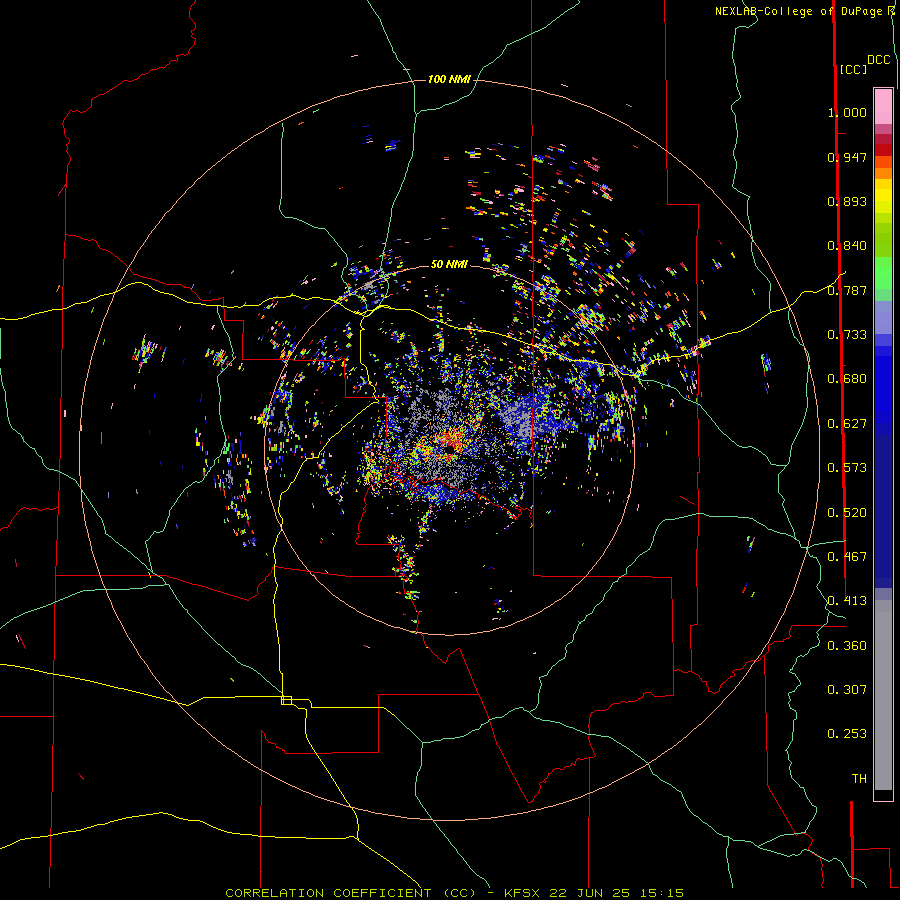Click the pink top segment of the color bar
Screen dimensions: 900x900
click(x=883, y=106)
